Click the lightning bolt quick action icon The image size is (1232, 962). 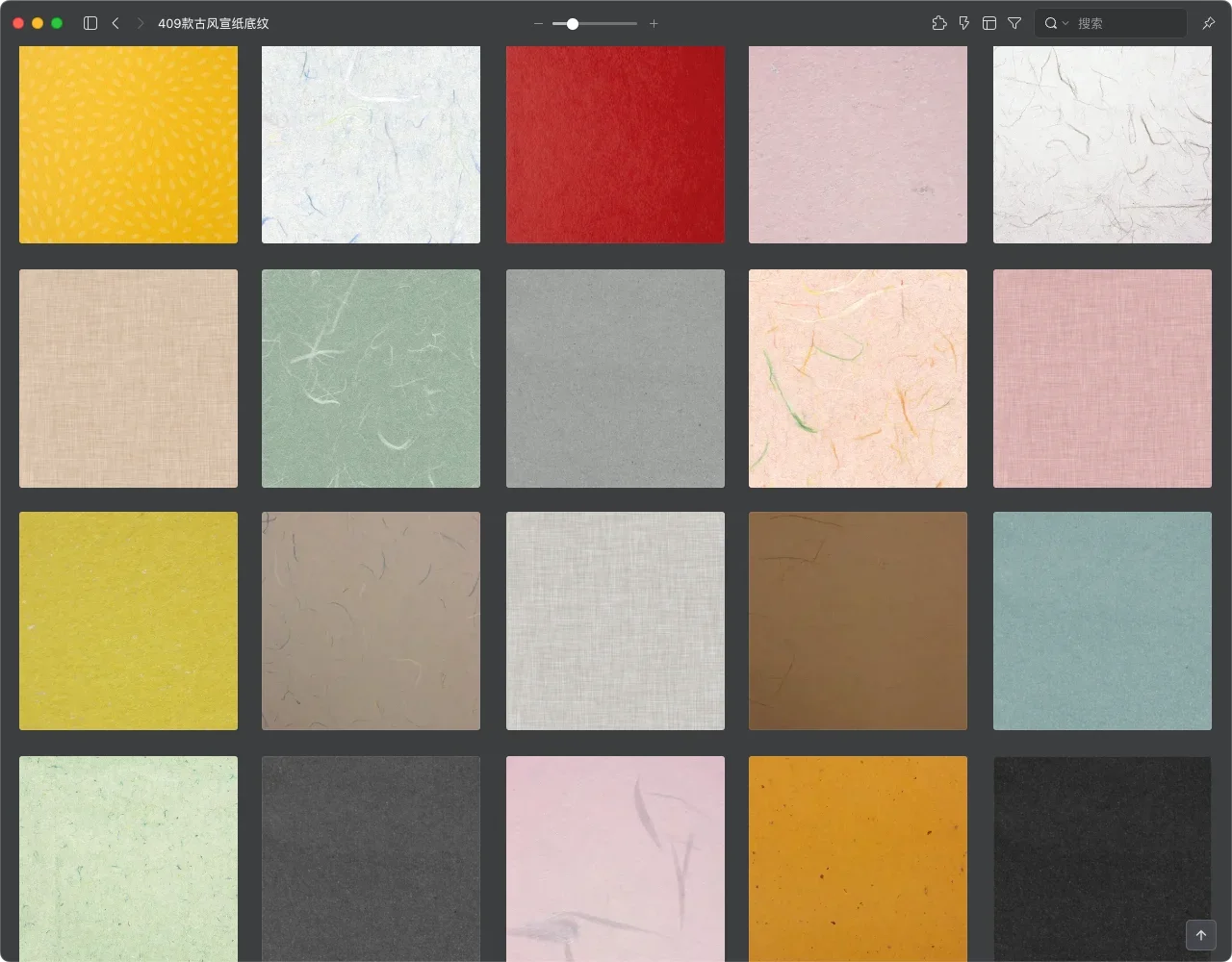click(x=964, y=23)
